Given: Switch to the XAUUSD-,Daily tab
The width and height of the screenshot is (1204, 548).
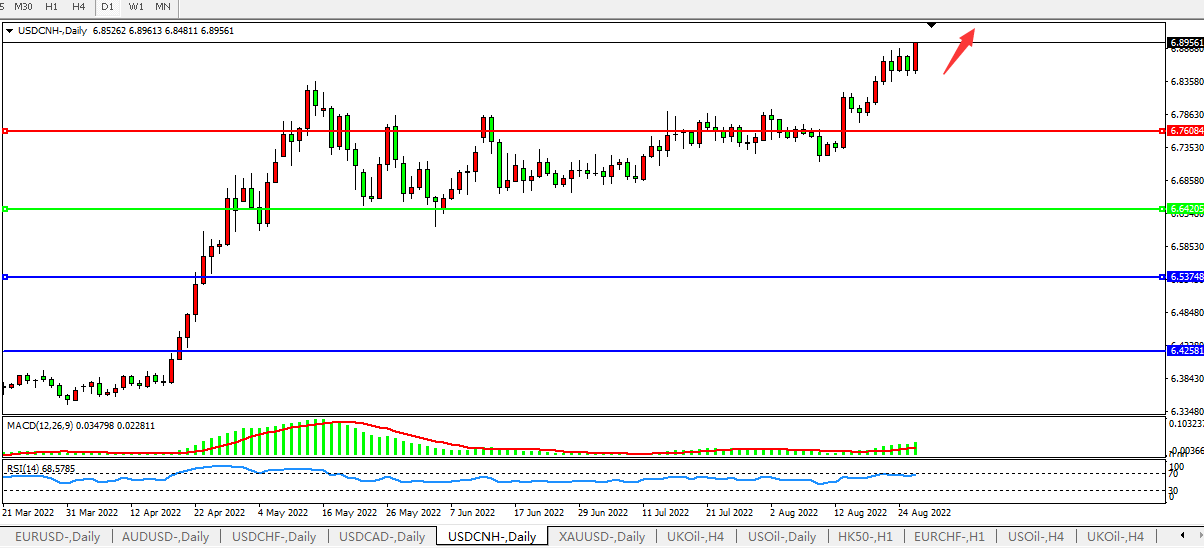Looking at the screenshot, I should (602, 537).
